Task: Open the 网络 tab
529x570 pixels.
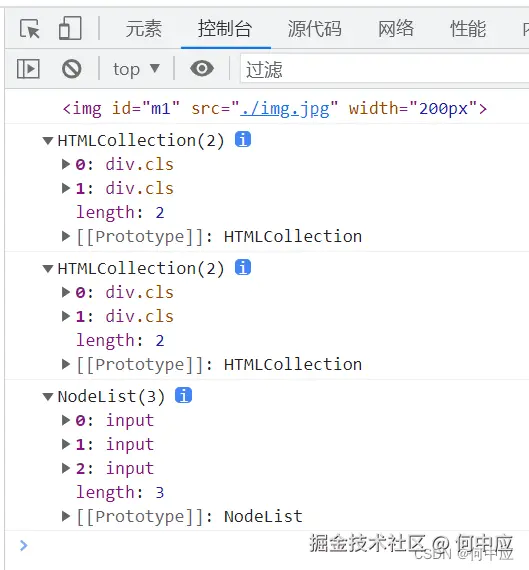Action: click(396, 29)
